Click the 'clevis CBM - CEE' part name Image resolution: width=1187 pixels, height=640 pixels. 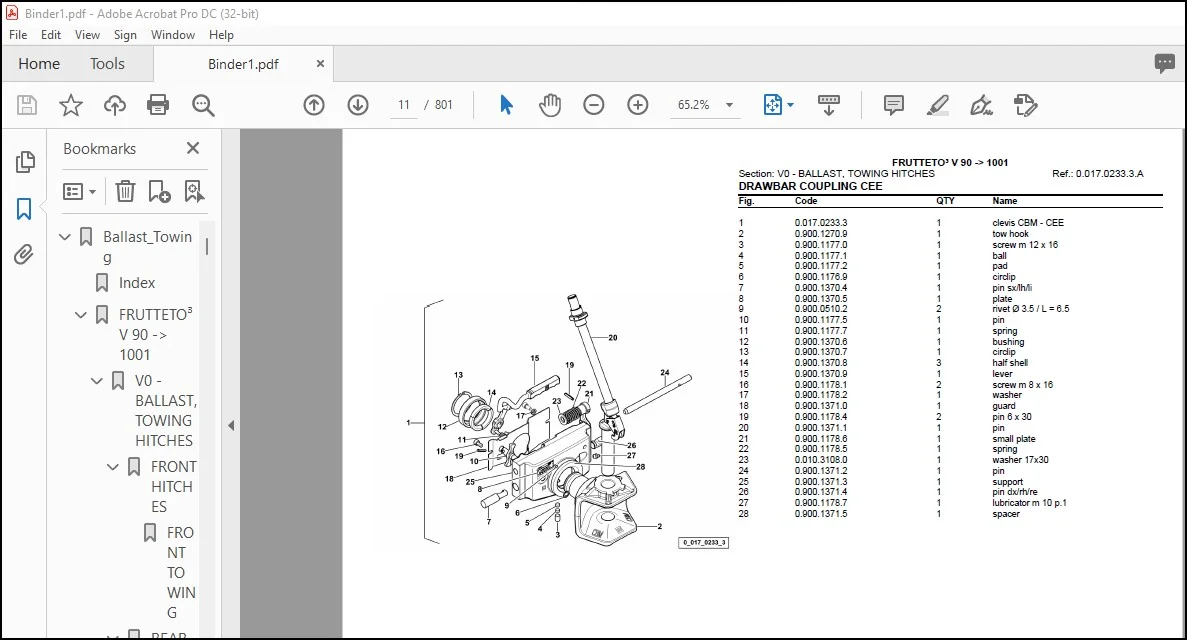click(1027, 223)
